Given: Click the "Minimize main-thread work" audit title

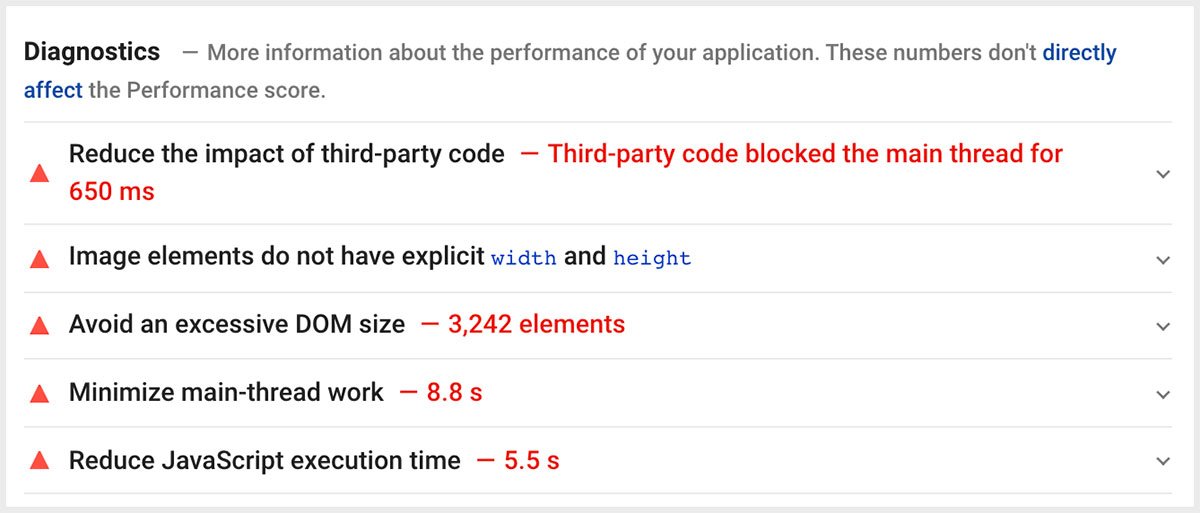Looking at the screenshot, I should pos(226,392).
